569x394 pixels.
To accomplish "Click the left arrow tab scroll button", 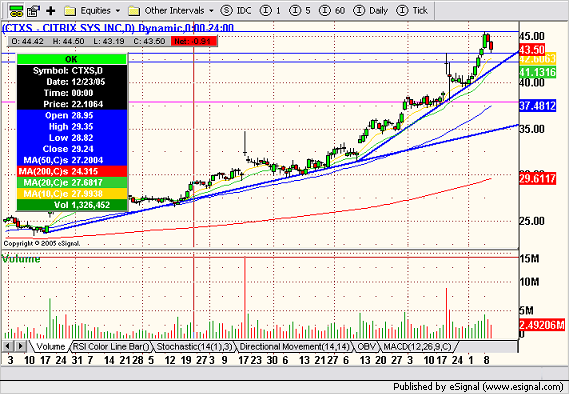I will coord(8,346).
